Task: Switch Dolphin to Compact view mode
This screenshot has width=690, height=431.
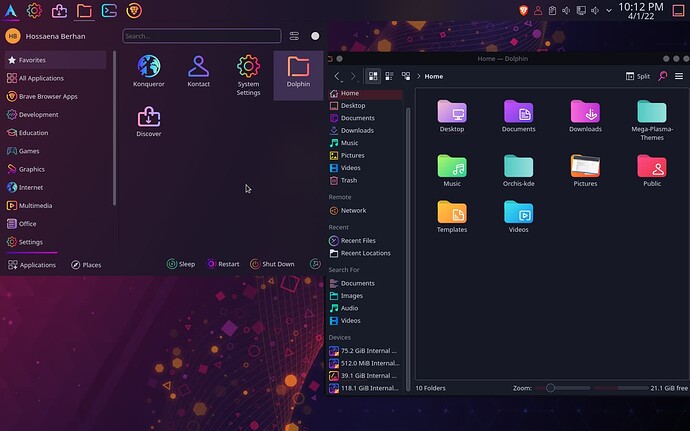Action: [x=389, y=76]
